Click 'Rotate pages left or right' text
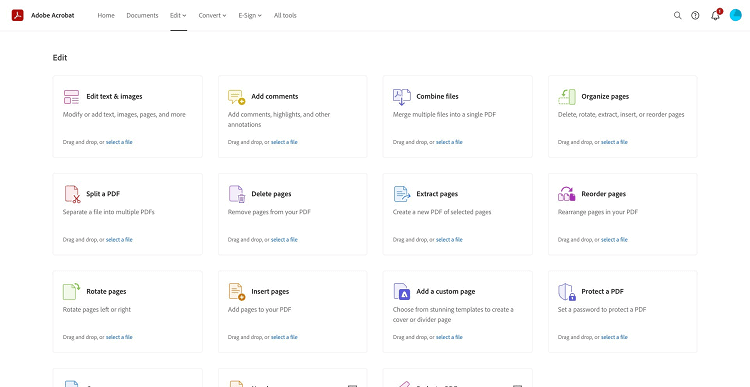Viewport: 750px width, 387px height. (97, 310)
